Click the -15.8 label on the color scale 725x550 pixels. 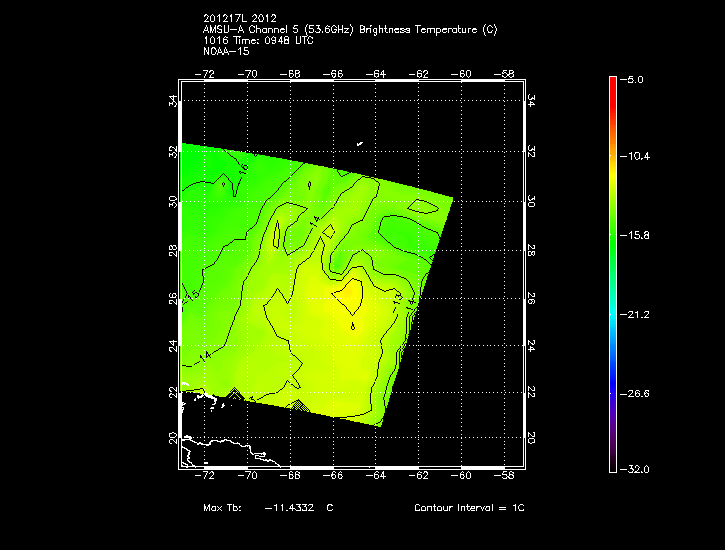(x=638, y=236)
